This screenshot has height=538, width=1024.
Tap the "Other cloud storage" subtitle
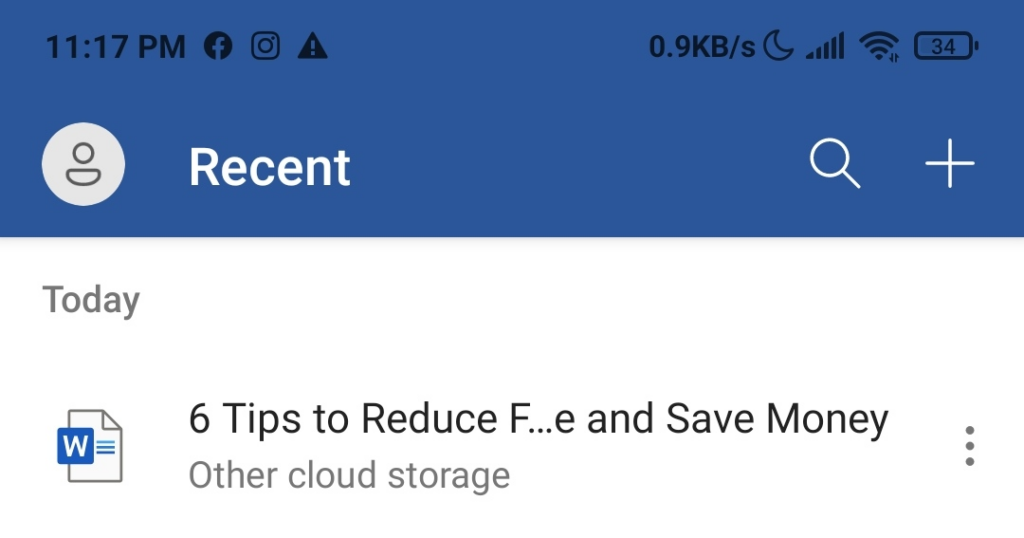click(x=349, y=475)
